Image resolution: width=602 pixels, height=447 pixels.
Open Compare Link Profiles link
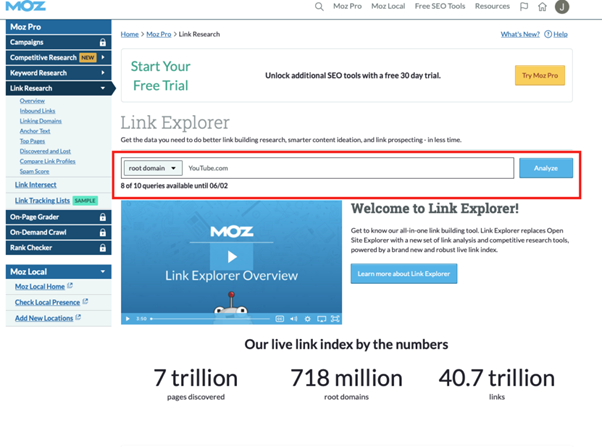point(47,161)
